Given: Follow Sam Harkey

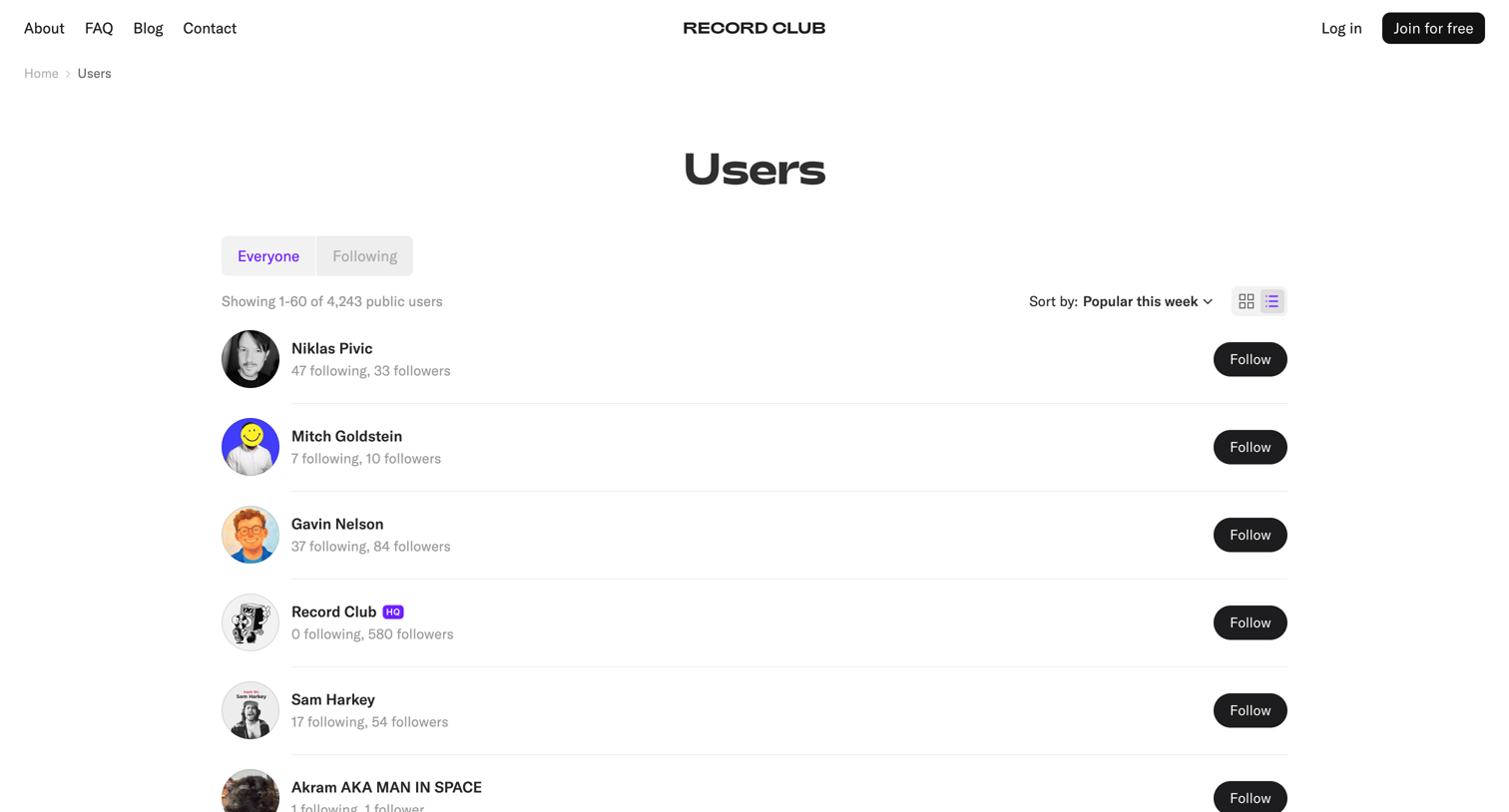Looking at the screenshot, I should click(1250, 710).
